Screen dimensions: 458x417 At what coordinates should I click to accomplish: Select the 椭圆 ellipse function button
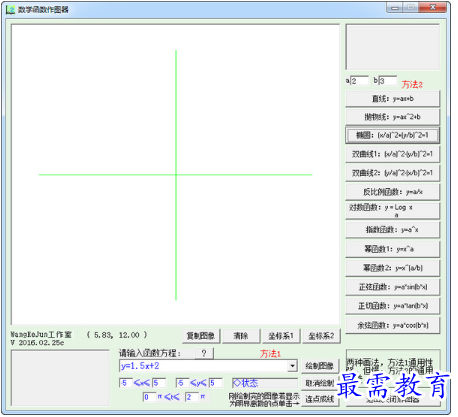tap(392, 135)
